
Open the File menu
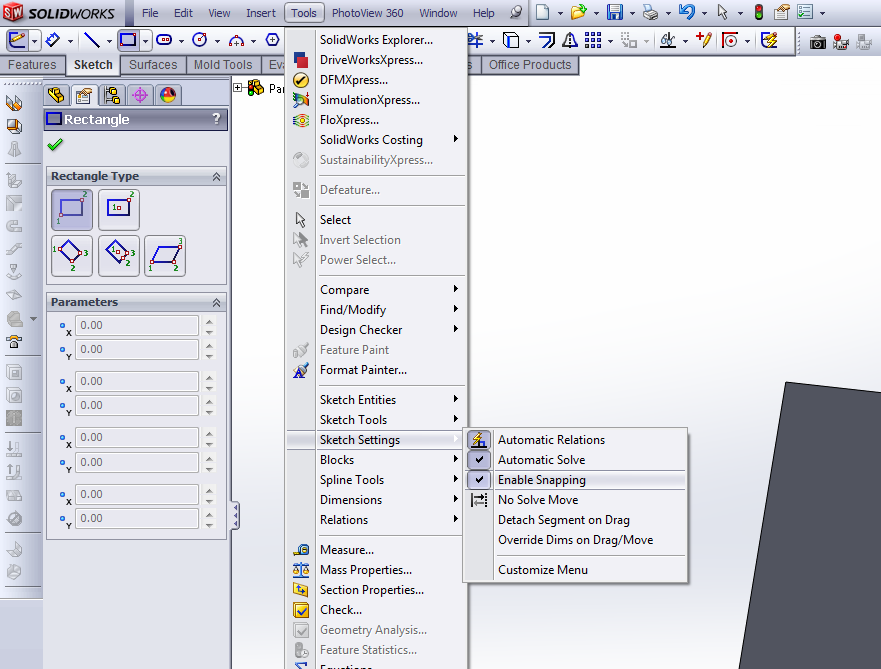coord(149,13)
